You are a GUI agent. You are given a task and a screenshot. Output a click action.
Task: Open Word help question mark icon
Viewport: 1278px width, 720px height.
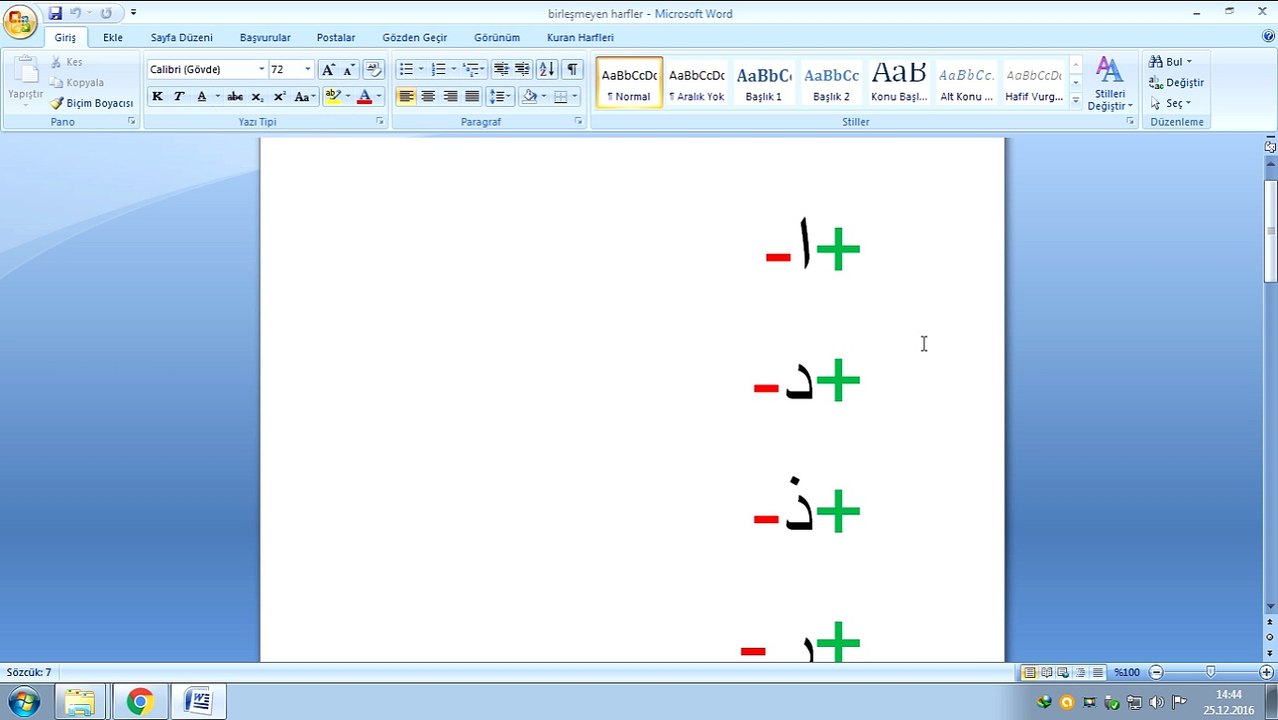pyautogui.click(x=1268, y=37)
